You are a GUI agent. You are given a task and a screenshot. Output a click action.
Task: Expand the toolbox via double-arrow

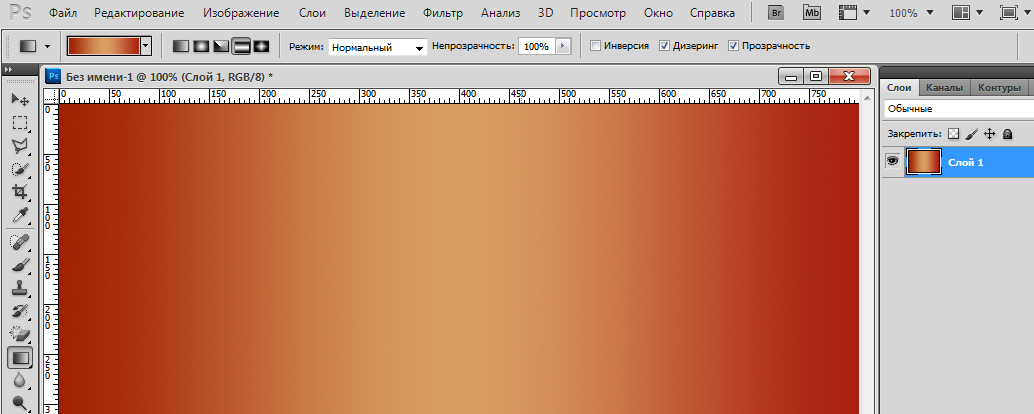pyautogui.click(x=8, y=70)
